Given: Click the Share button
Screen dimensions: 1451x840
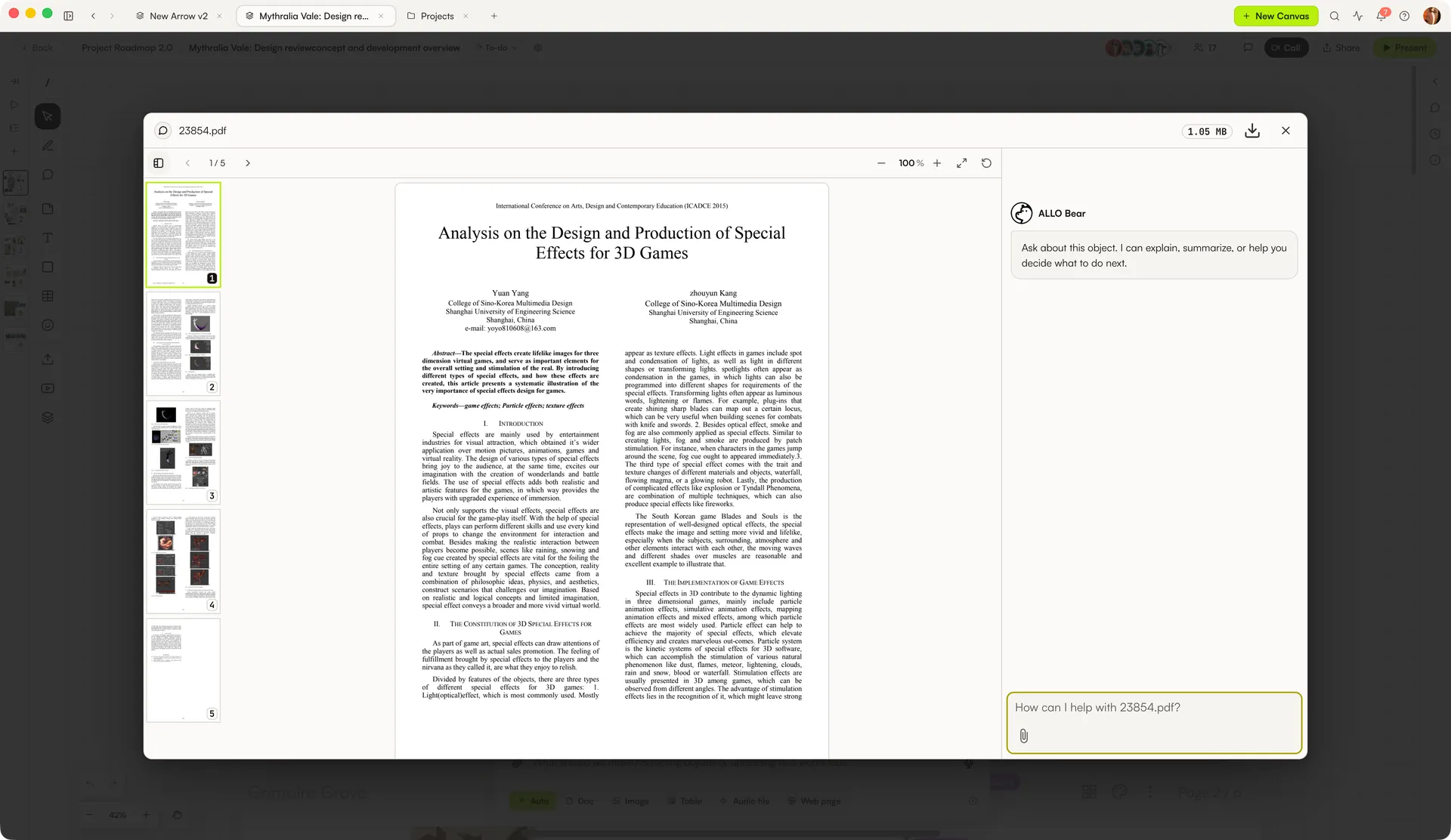Looking at the screenshot, I should pos(1341,48).
